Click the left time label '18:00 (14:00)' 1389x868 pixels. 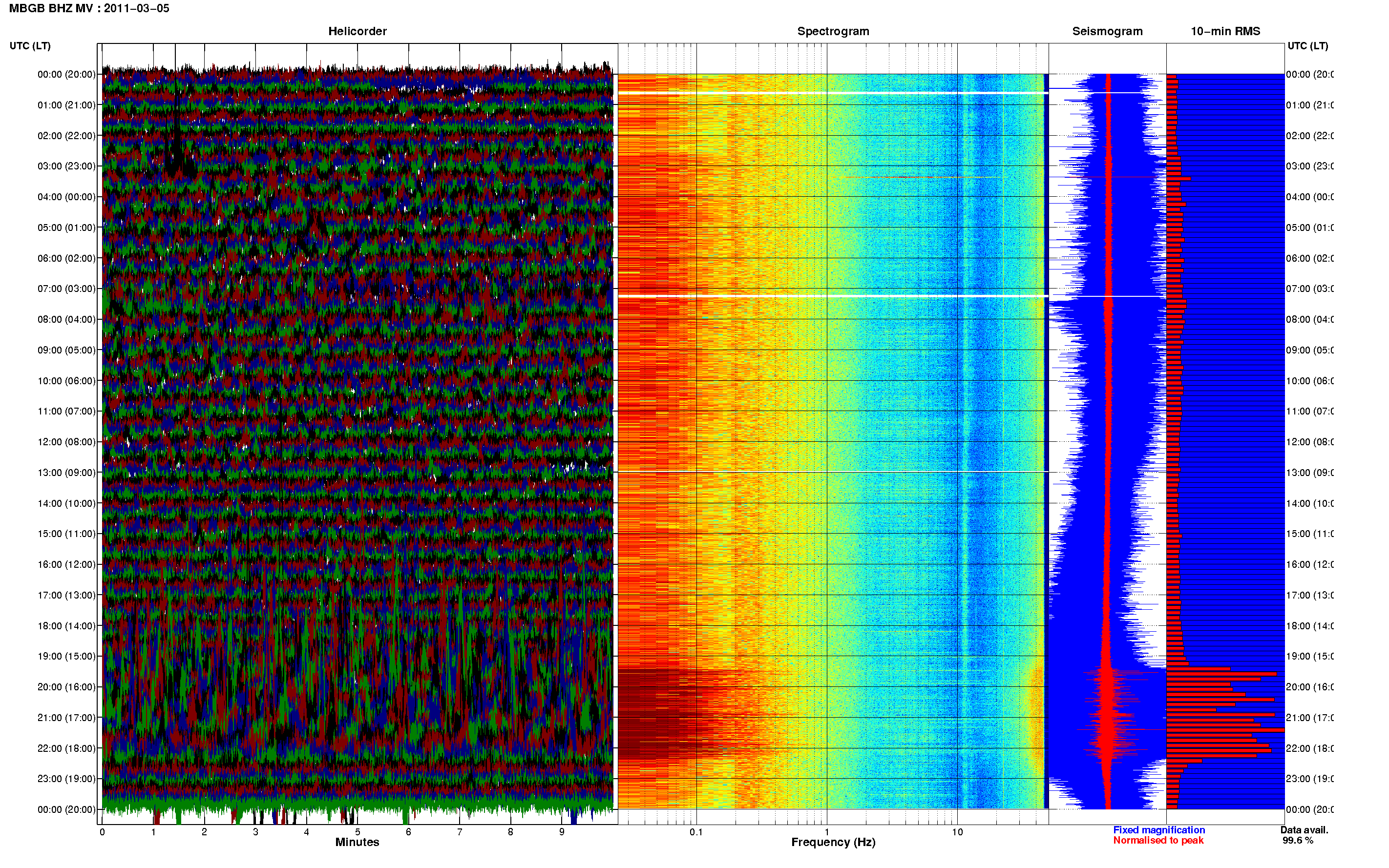tap(66, 626)
